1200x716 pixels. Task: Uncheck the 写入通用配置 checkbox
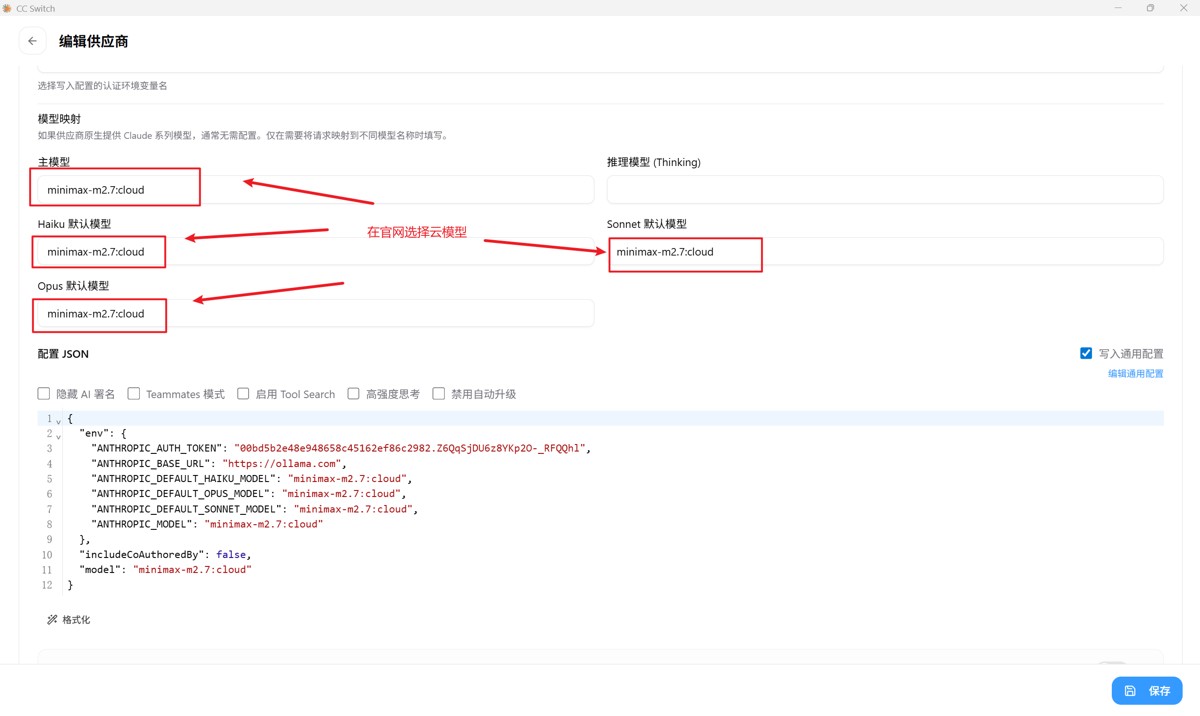coord(1086,353)
